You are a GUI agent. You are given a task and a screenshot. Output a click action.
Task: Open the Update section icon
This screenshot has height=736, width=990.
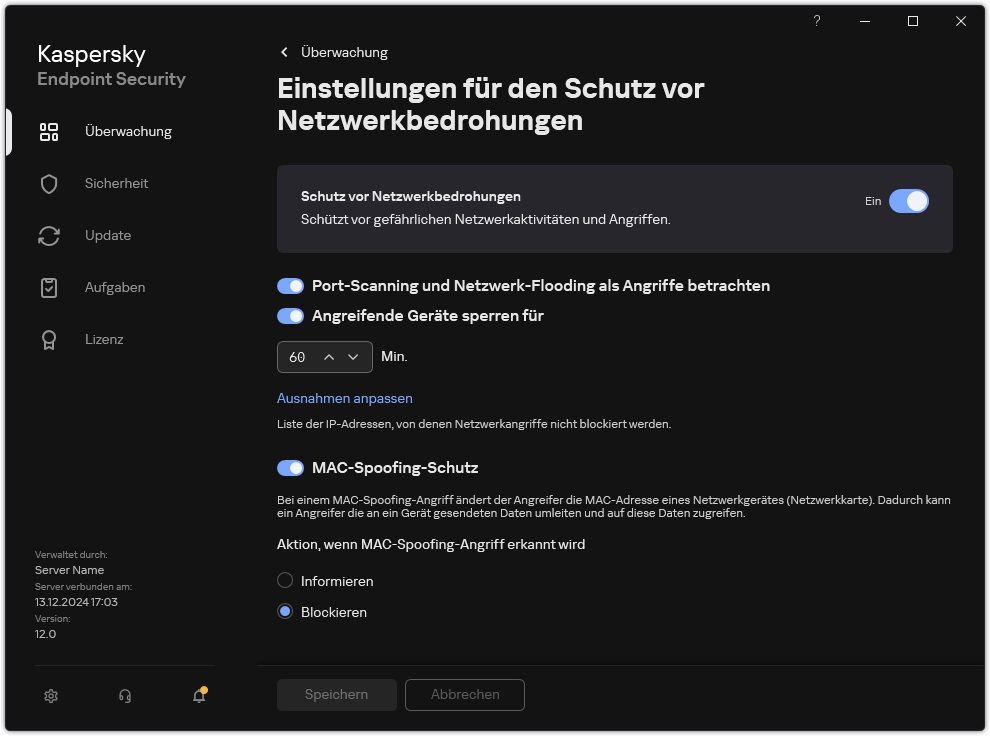(49, 235)
